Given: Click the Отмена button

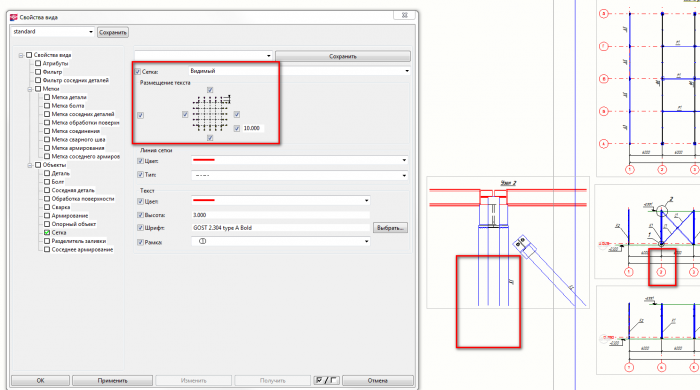Looking at the screenshot, I should coord(378,381).
